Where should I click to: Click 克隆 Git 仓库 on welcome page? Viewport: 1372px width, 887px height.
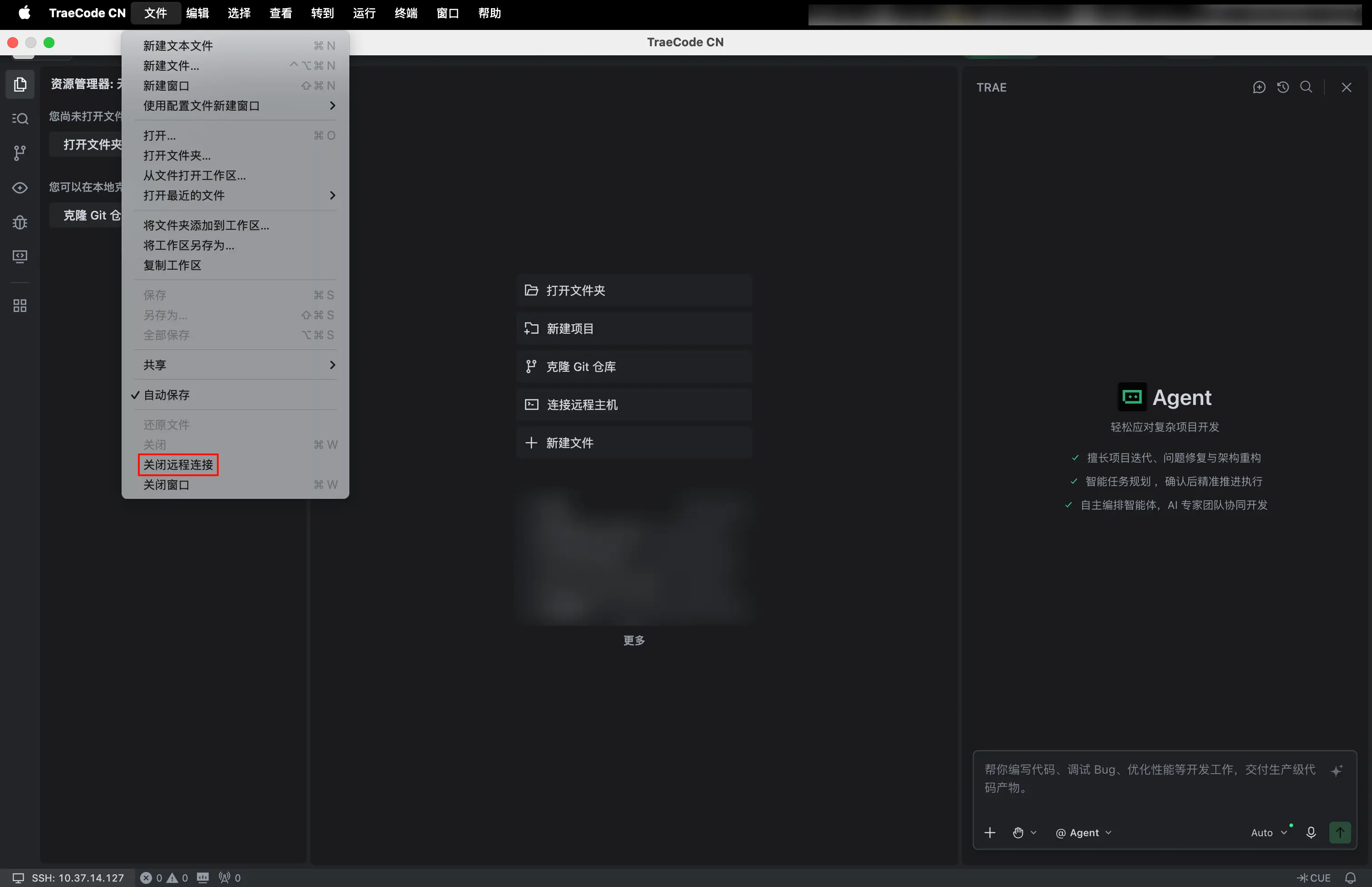point(634,367)
